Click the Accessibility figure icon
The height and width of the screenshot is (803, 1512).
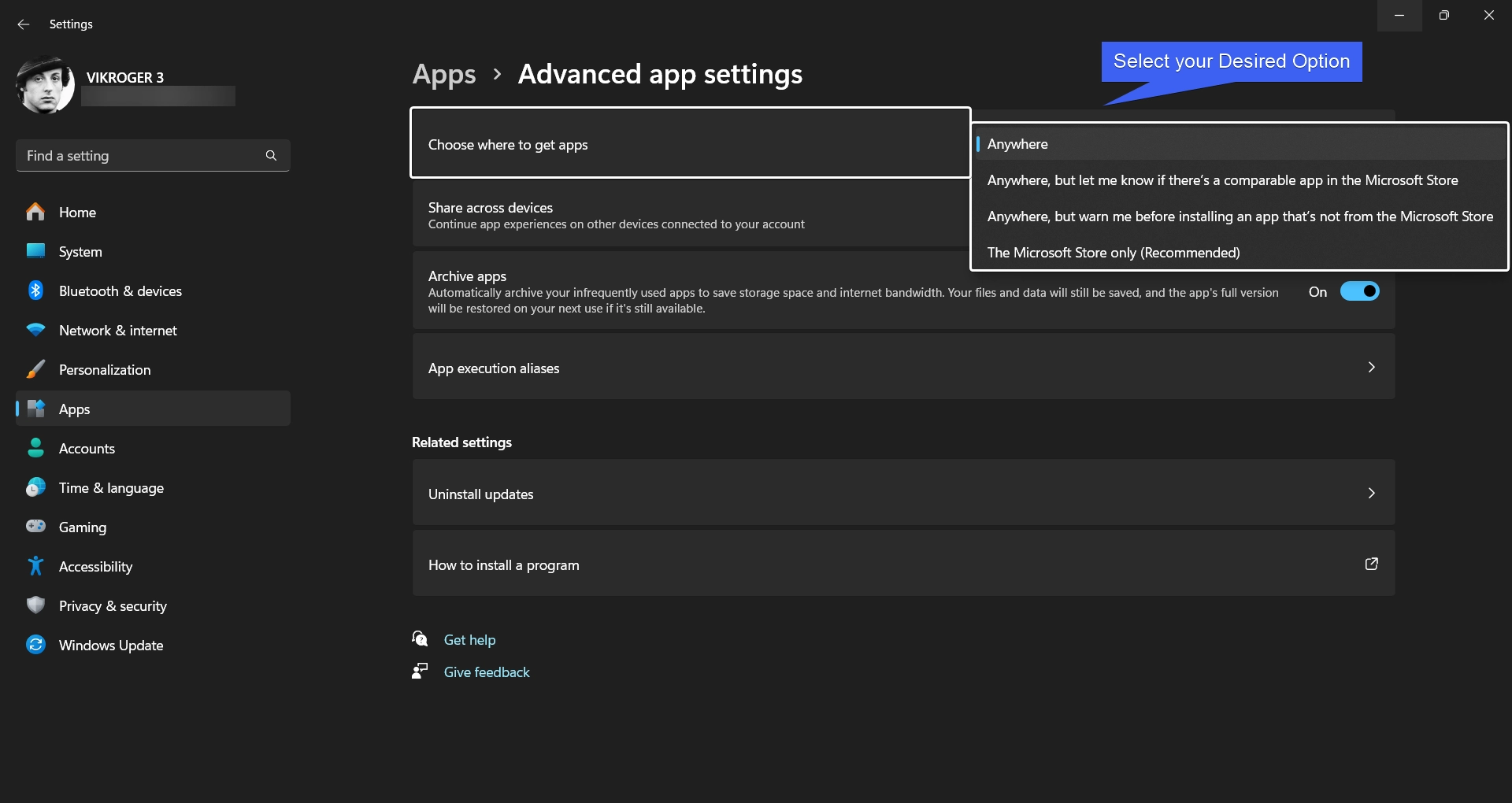(35, 566)
